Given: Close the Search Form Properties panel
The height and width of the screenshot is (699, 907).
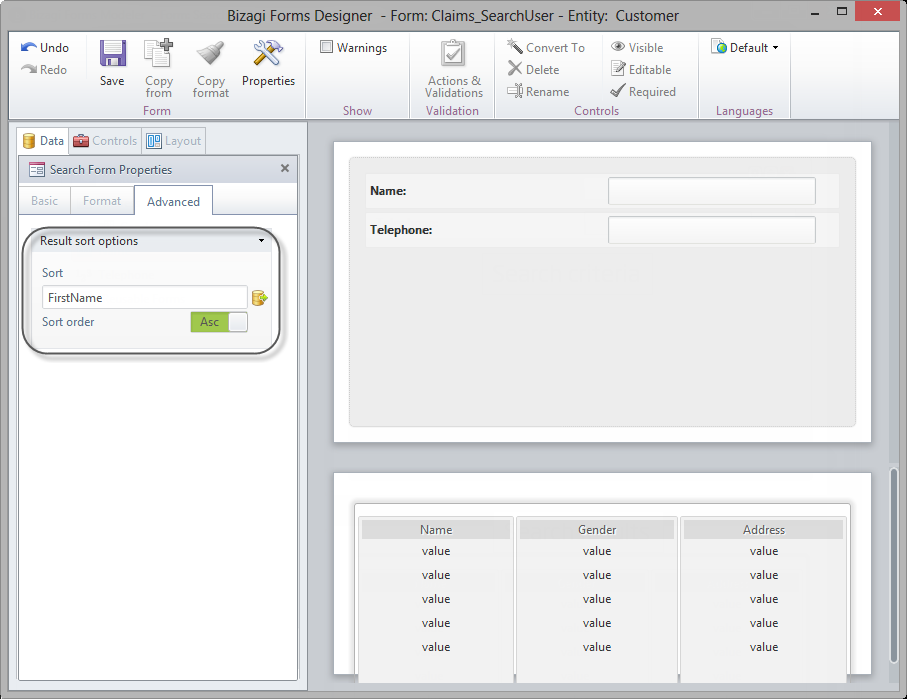Looking at the screenshot, I should 285,168.
